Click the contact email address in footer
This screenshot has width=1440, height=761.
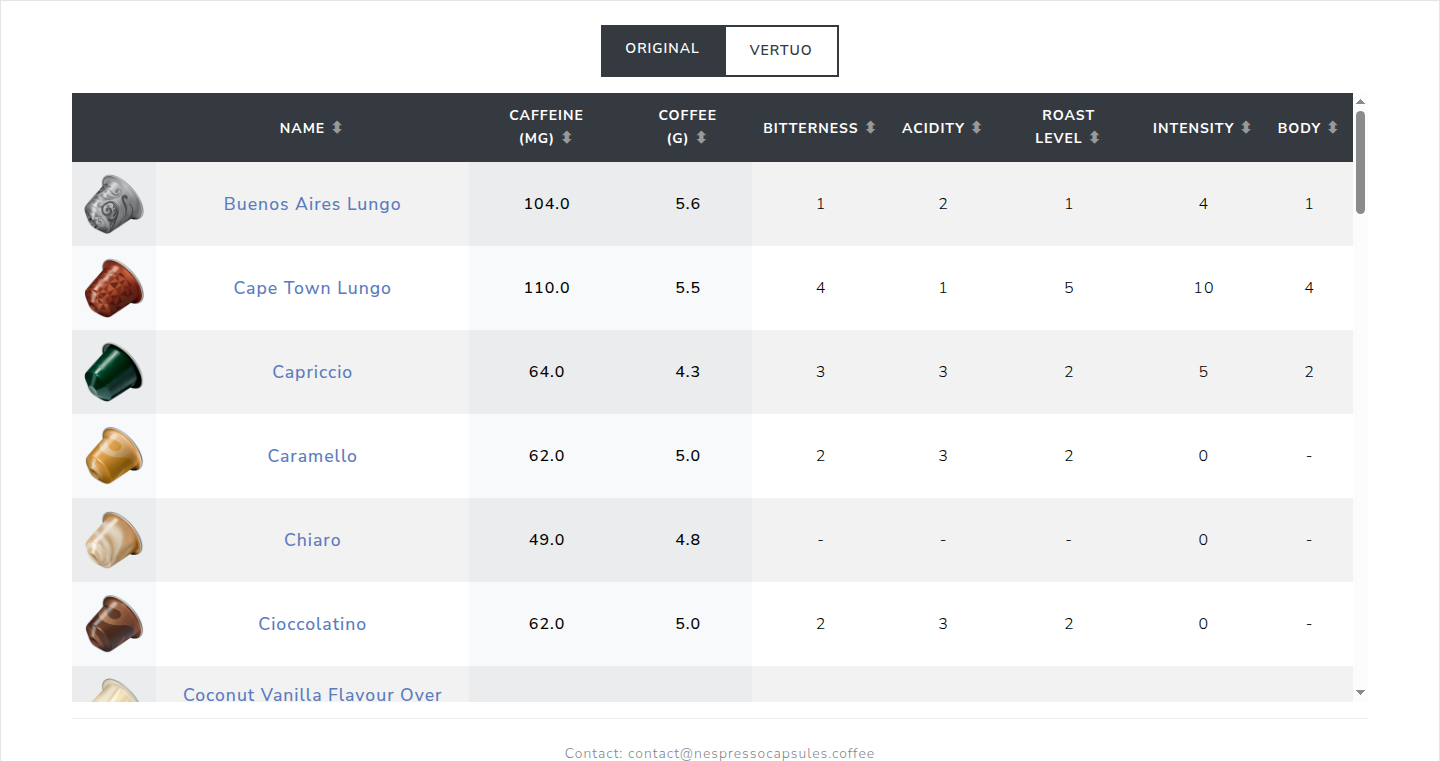[751, 753]
